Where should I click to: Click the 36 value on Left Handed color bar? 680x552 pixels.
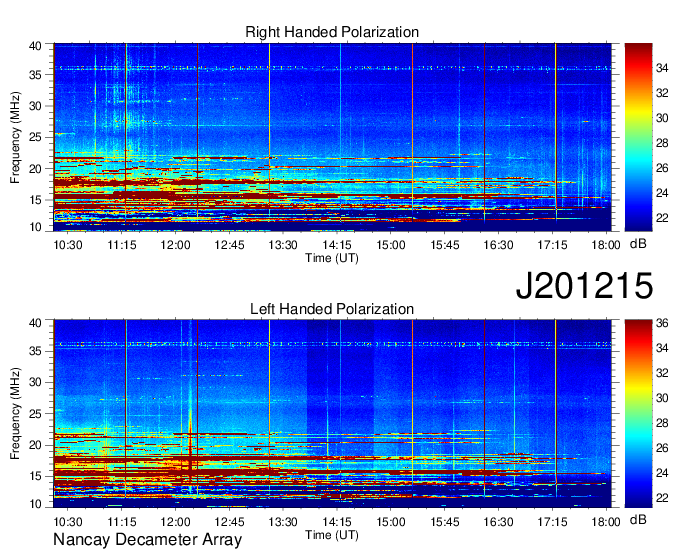tap(662, 323)
